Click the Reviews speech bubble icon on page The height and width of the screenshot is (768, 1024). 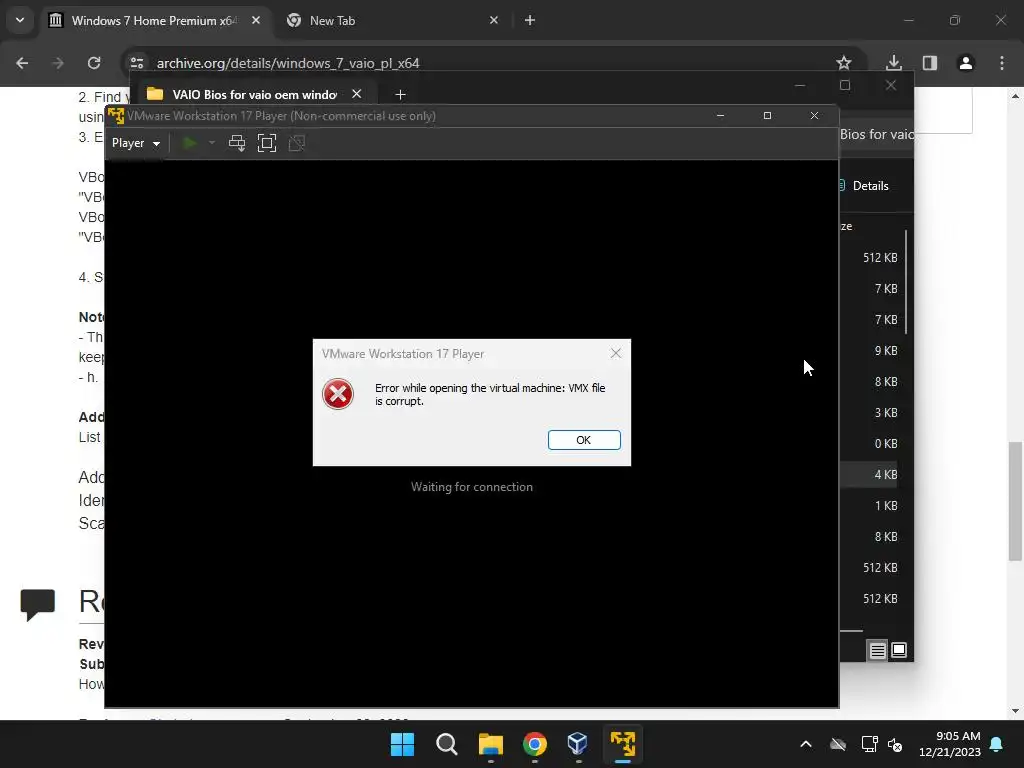coord(38,604)
